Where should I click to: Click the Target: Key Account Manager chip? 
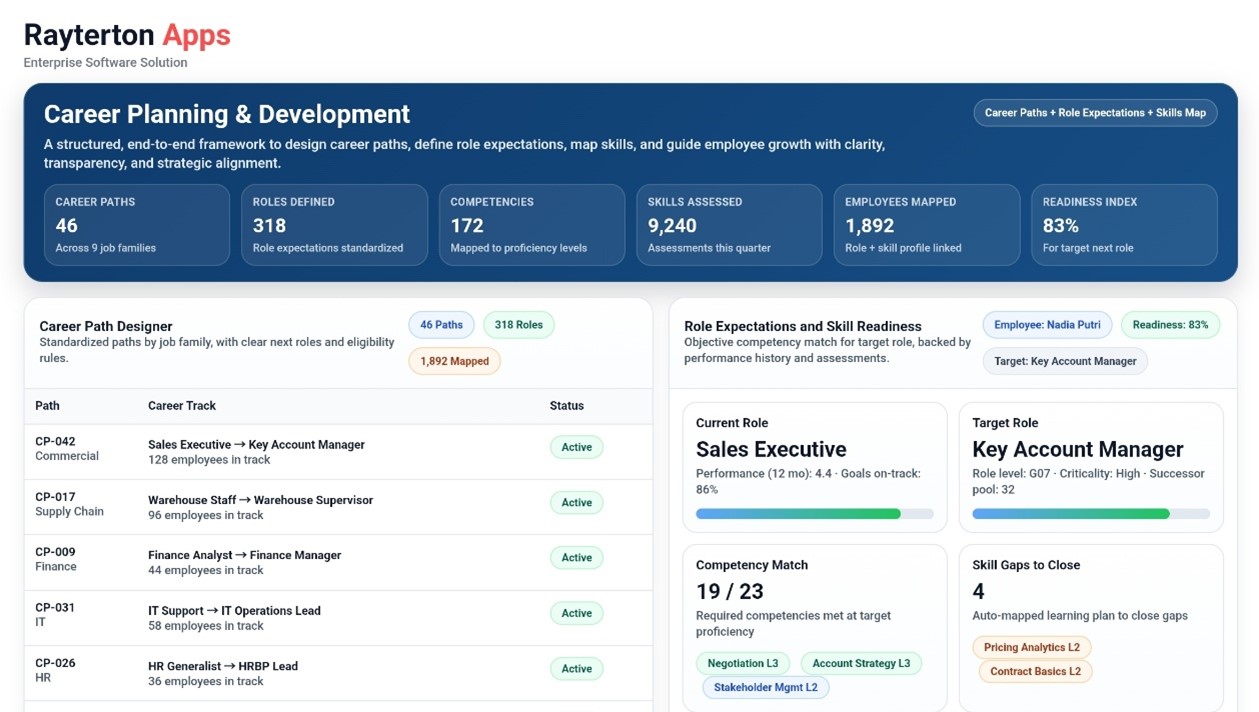pos(1065,361)
